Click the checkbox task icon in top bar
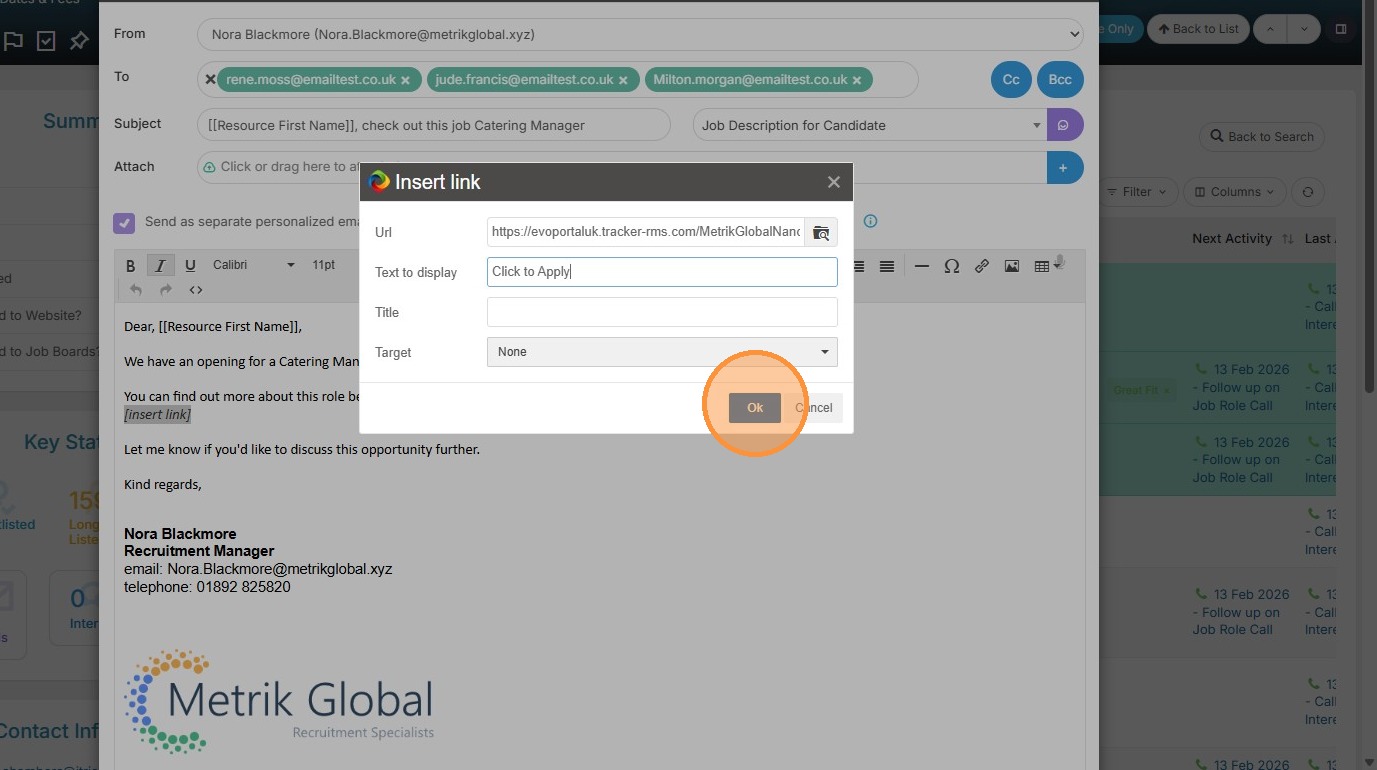 [46, 41]
